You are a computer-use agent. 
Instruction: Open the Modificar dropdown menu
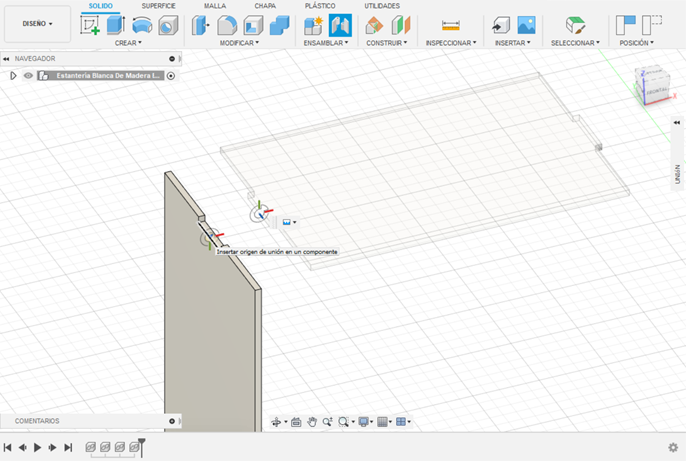(239, 43)
